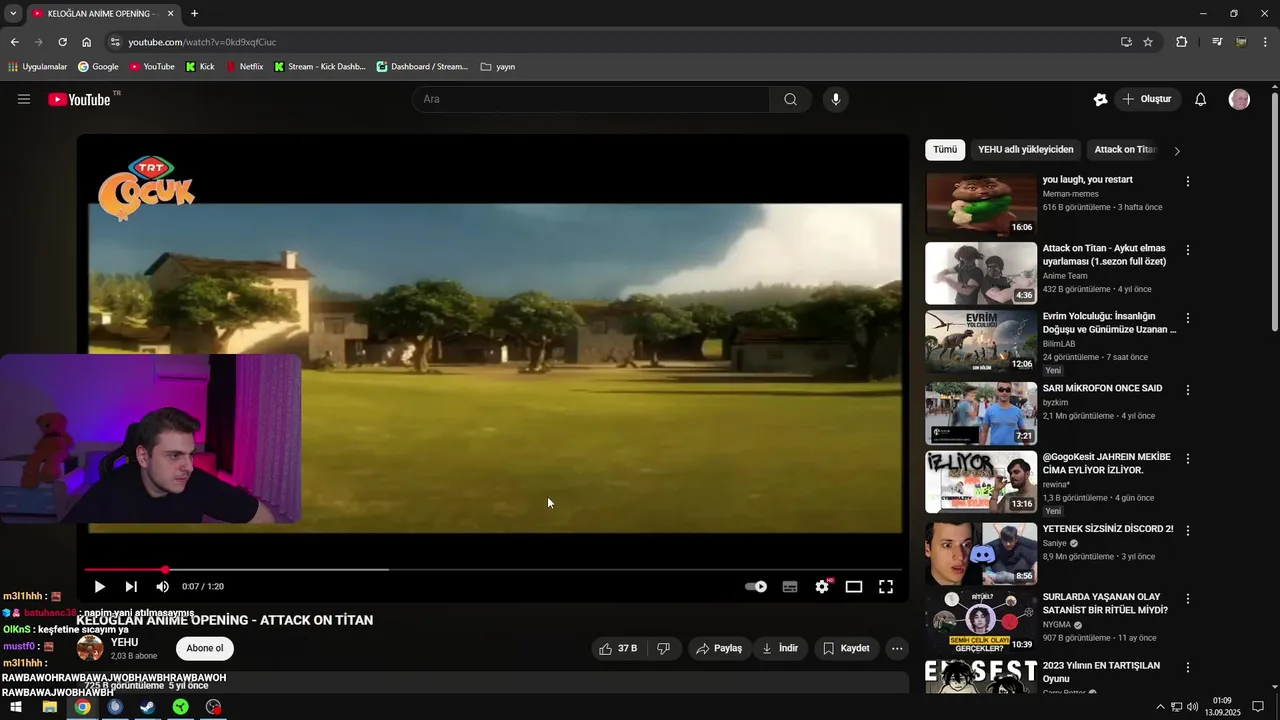The width and height of the screenshot is (1280, 720).
Task: Go back in the browser
Action: (x=14, y=42)
